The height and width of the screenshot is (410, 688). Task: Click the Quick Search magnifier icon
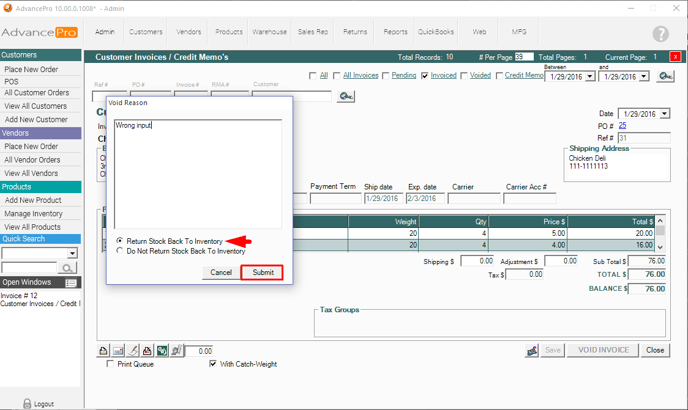pos(68,268)
